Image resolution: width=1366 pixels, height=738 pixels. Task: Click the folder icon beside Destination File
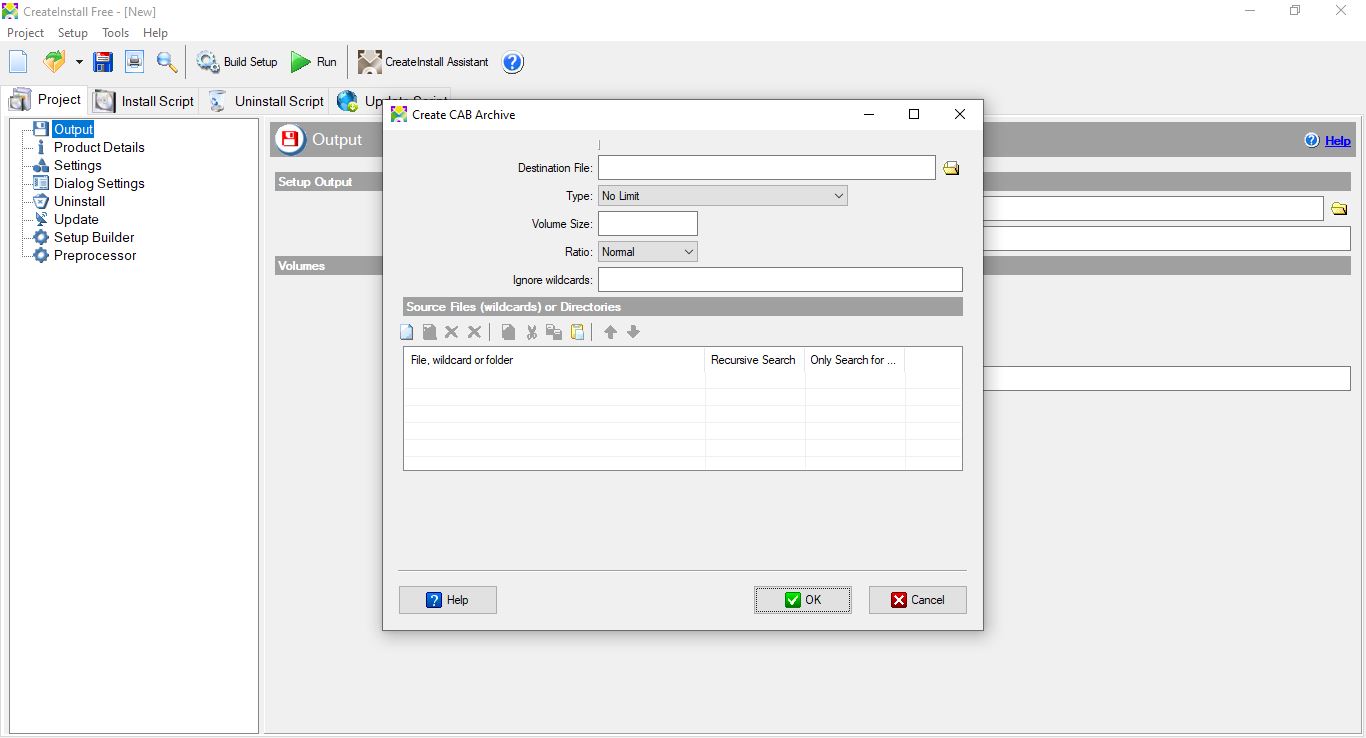951,168
